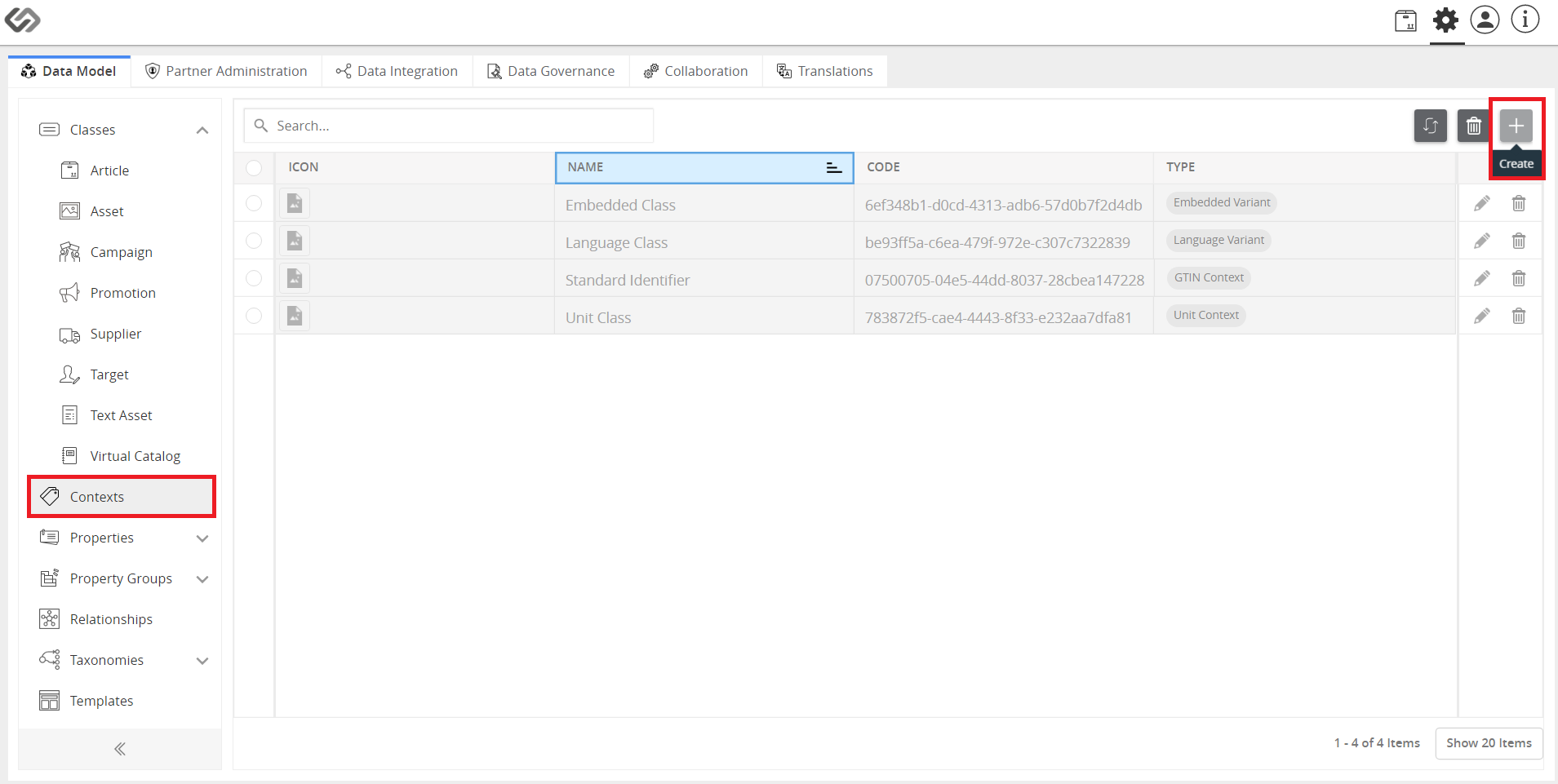
Task: Click the Language Variant type tag
Action: tap(1218, 240)
